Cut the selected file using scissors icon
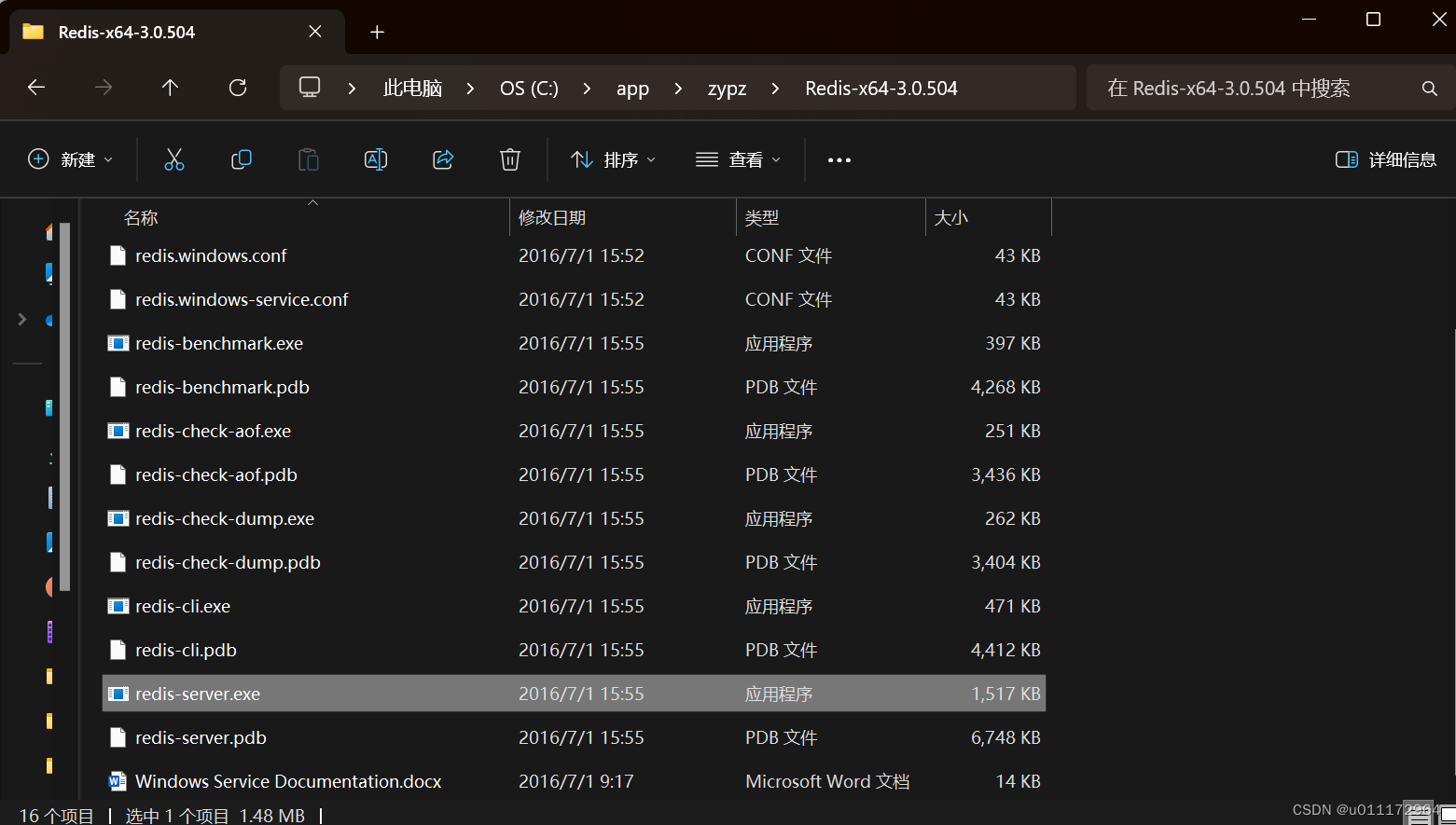The image size is (1456, 825). click(x=174, y=158)
